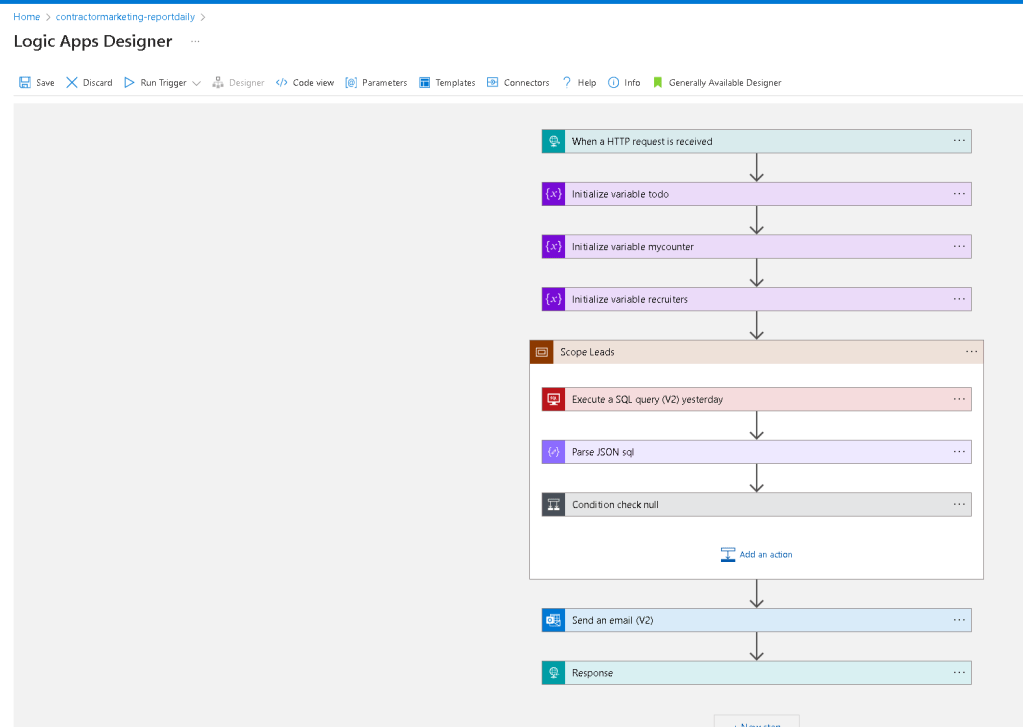Click Condition check null icon
The width and height of the screenshot is (1023, 727).
(x=553, y=504)
